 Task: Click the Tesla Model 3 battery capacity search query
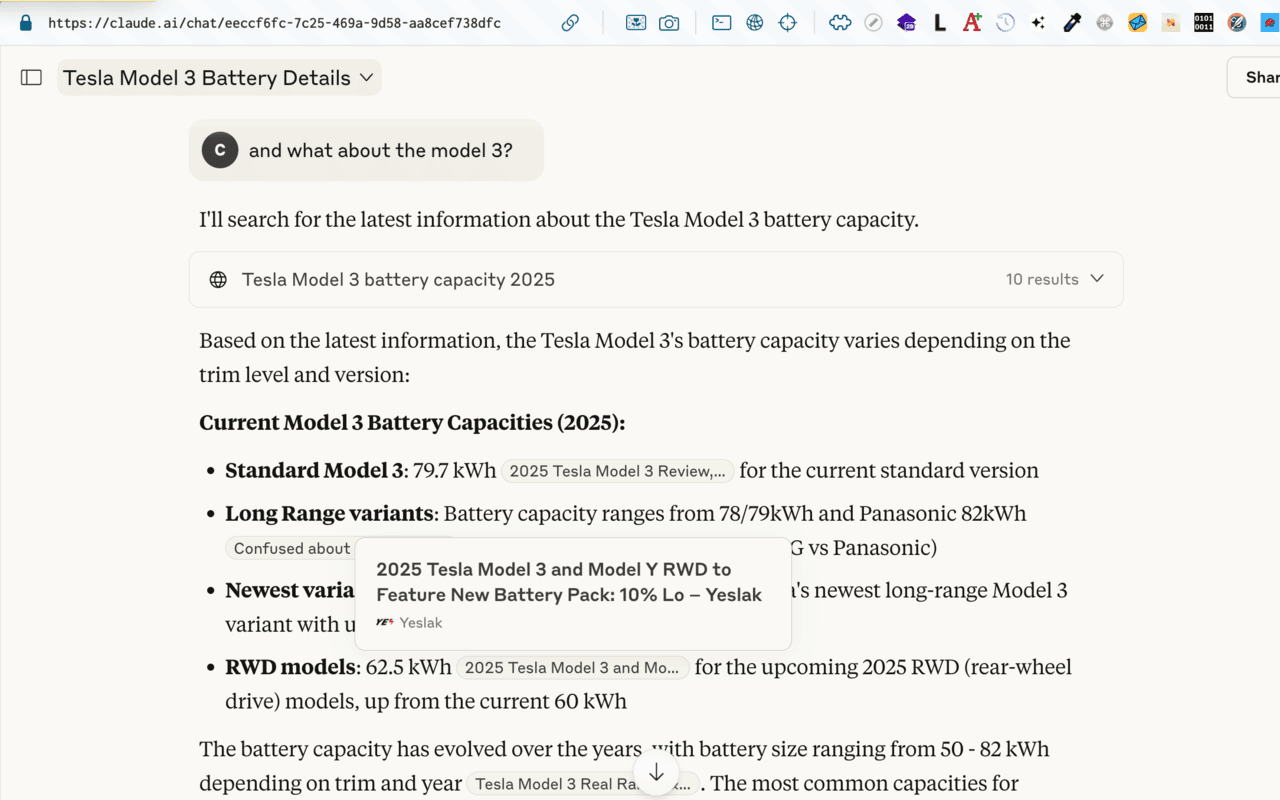398,279
